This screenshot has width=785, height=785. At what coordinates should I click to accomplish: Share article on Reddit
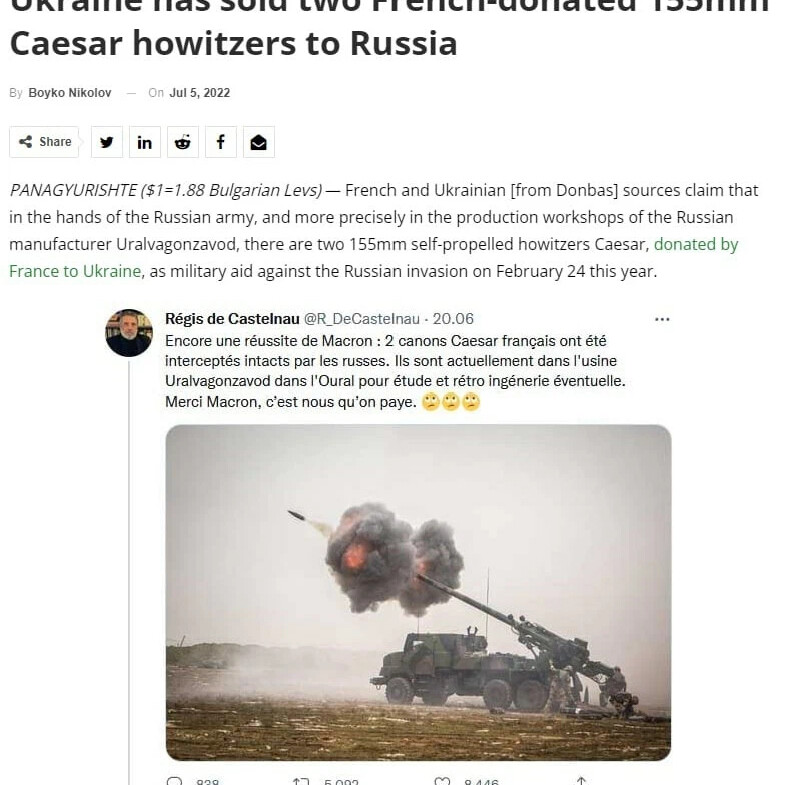[x=183, y=142]
